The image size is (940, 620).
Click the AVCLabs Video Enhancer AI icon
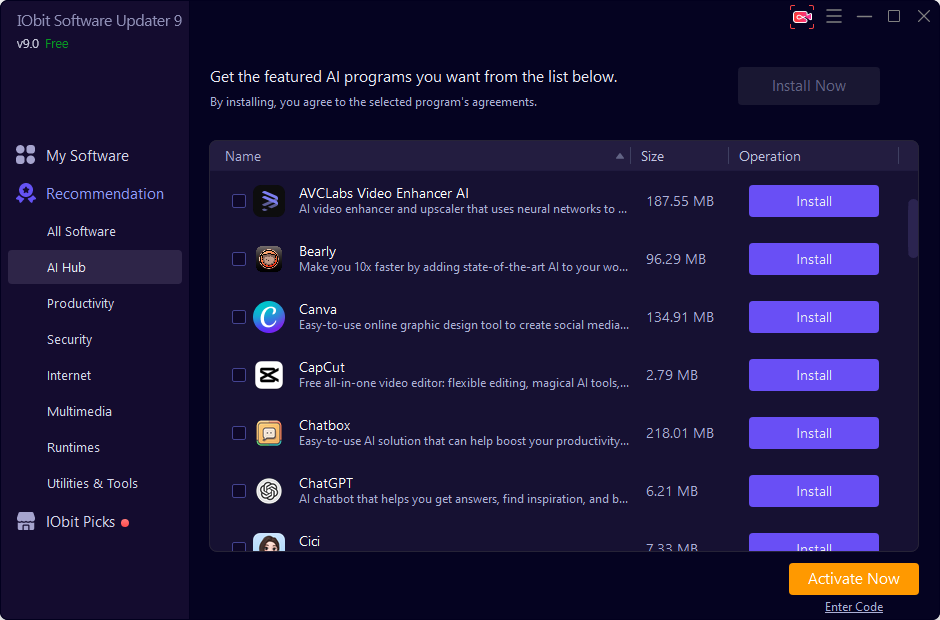pyautogui.click(x=269, y=201)
